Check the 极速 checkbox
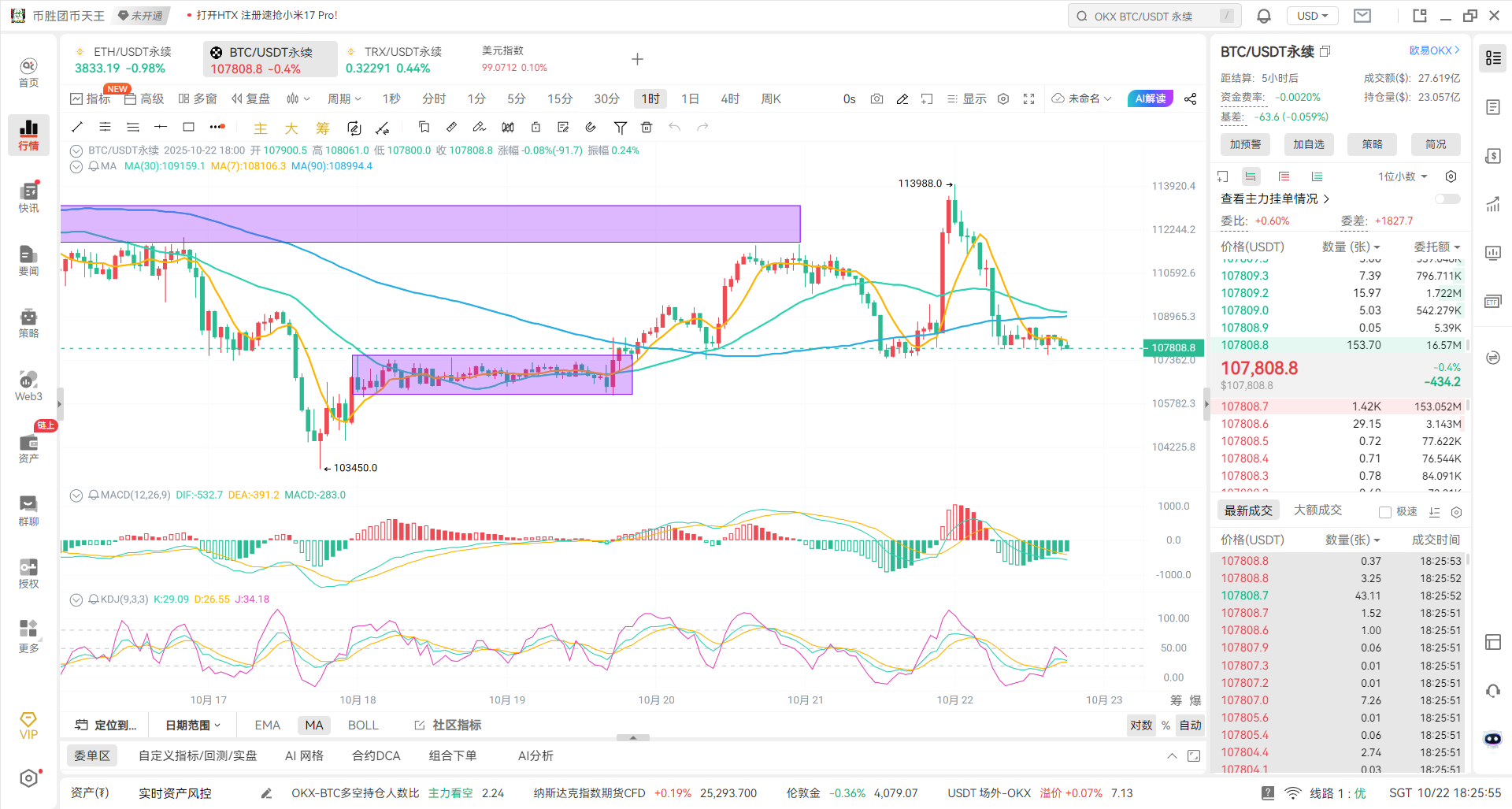 pyautogui.click(x=1385, y=512)
